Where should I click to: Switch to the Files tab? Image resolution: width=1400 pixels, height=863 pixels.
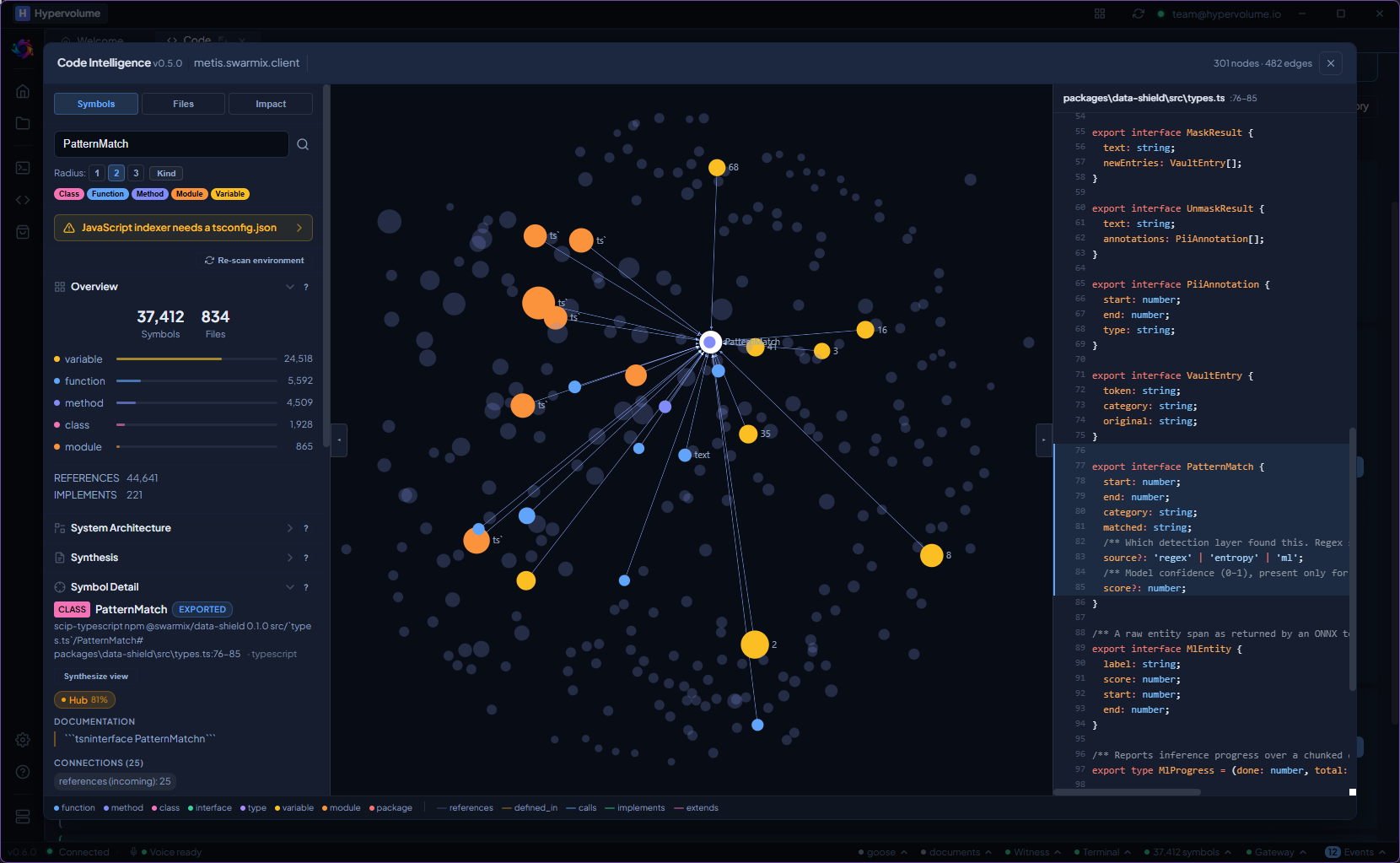click(x=183, y=104)
